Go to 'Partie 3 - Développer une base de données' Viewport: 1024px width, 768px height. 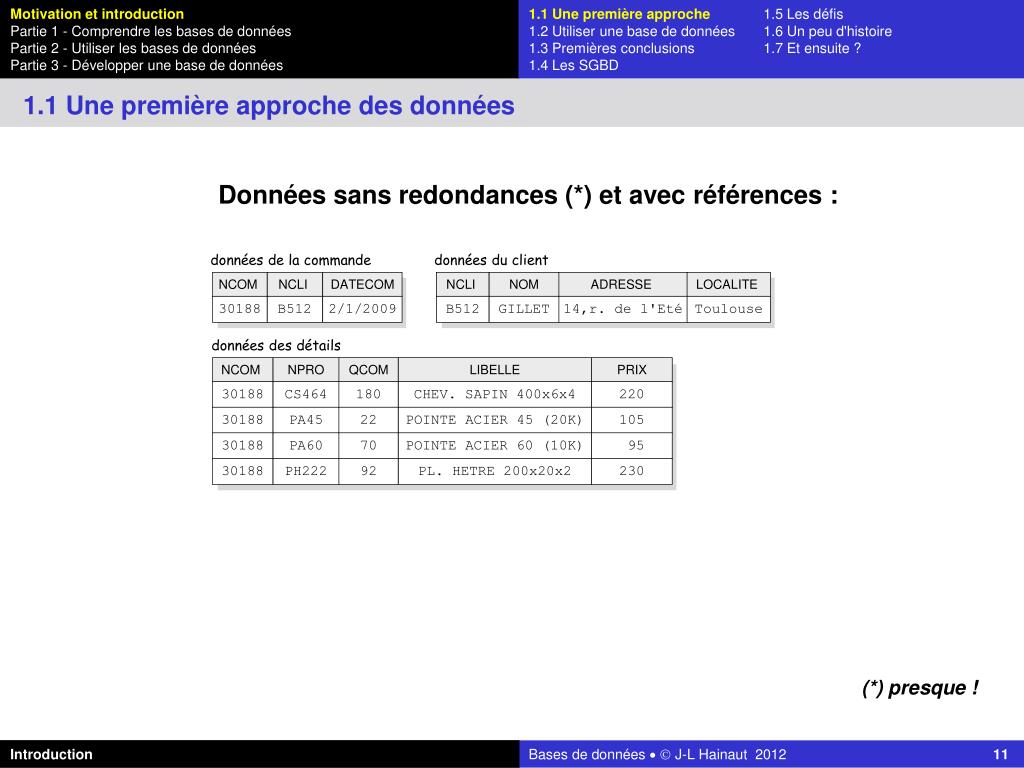coord(146,65)
